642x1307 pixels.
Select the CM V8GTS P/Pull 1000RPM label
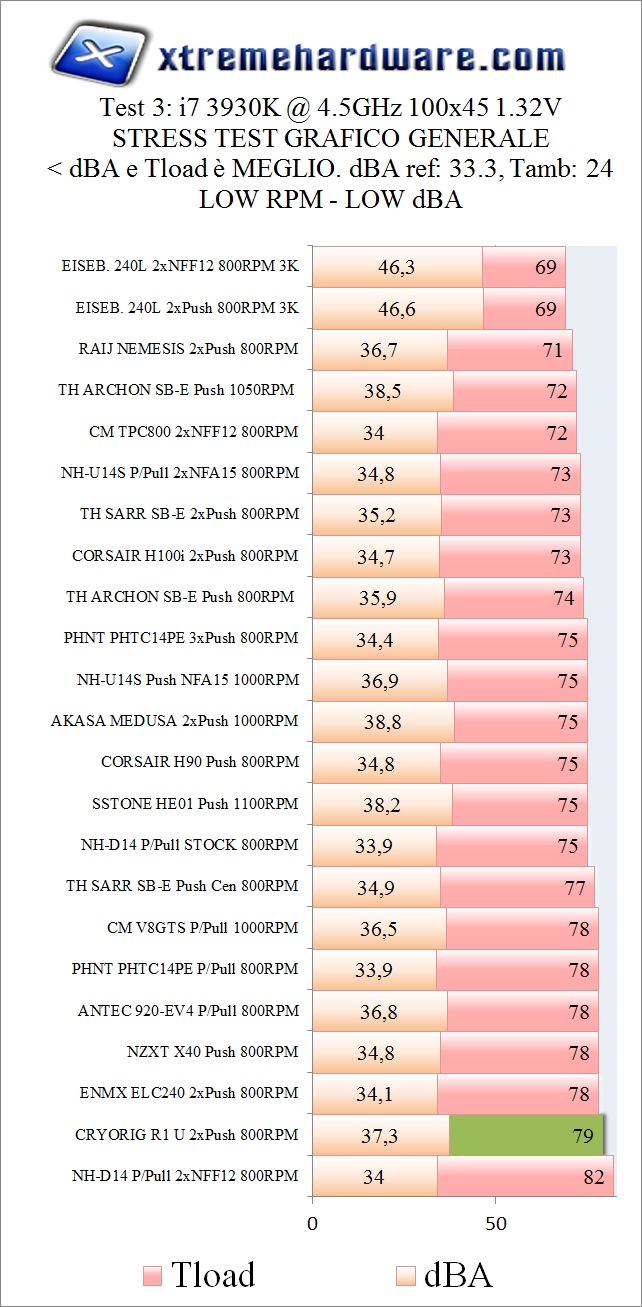tap(202, 928)
